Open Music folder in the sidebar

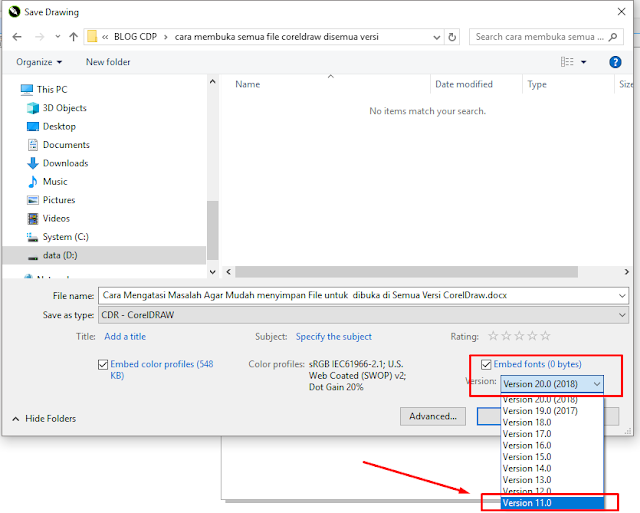tap(55, 181)
